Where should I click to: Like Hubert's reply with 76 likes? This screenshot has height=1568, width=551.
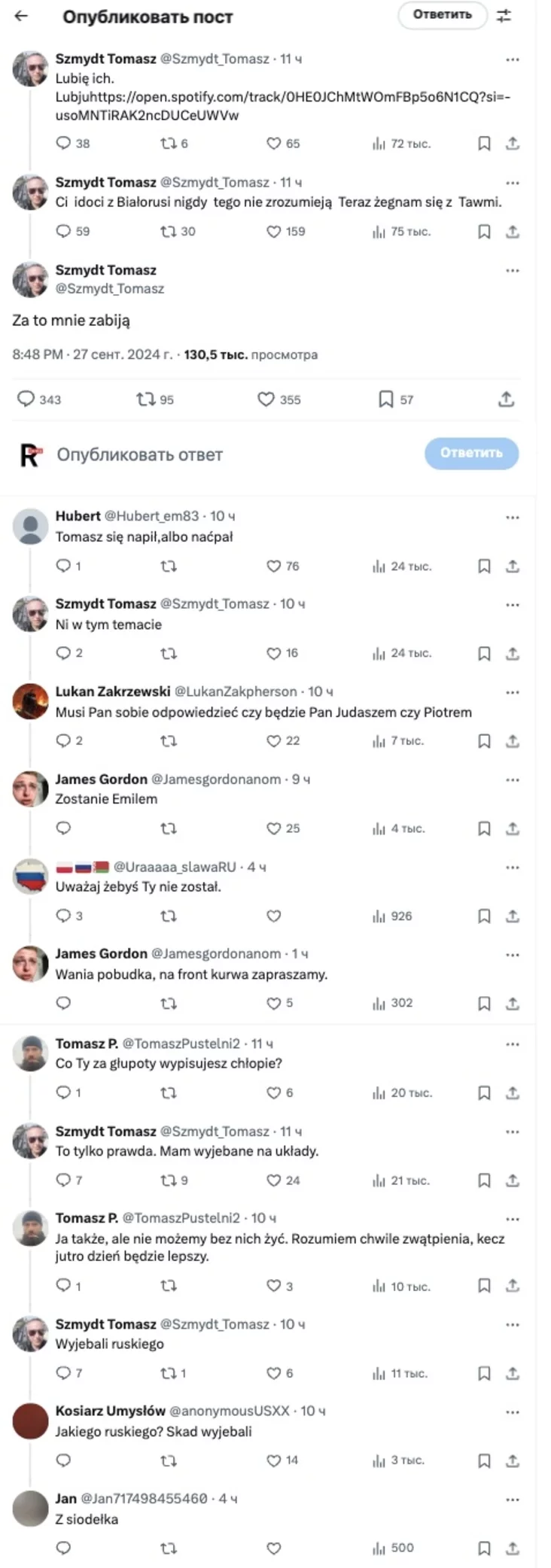pos(274,567)
